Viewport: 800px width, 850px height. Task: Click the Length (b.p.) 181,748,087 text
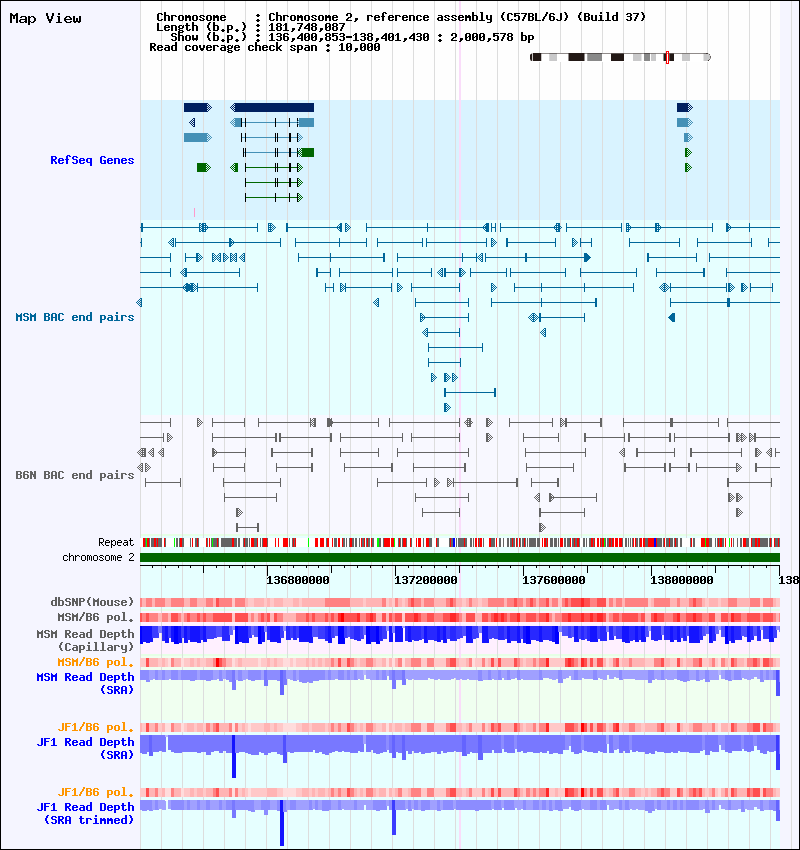250,27
